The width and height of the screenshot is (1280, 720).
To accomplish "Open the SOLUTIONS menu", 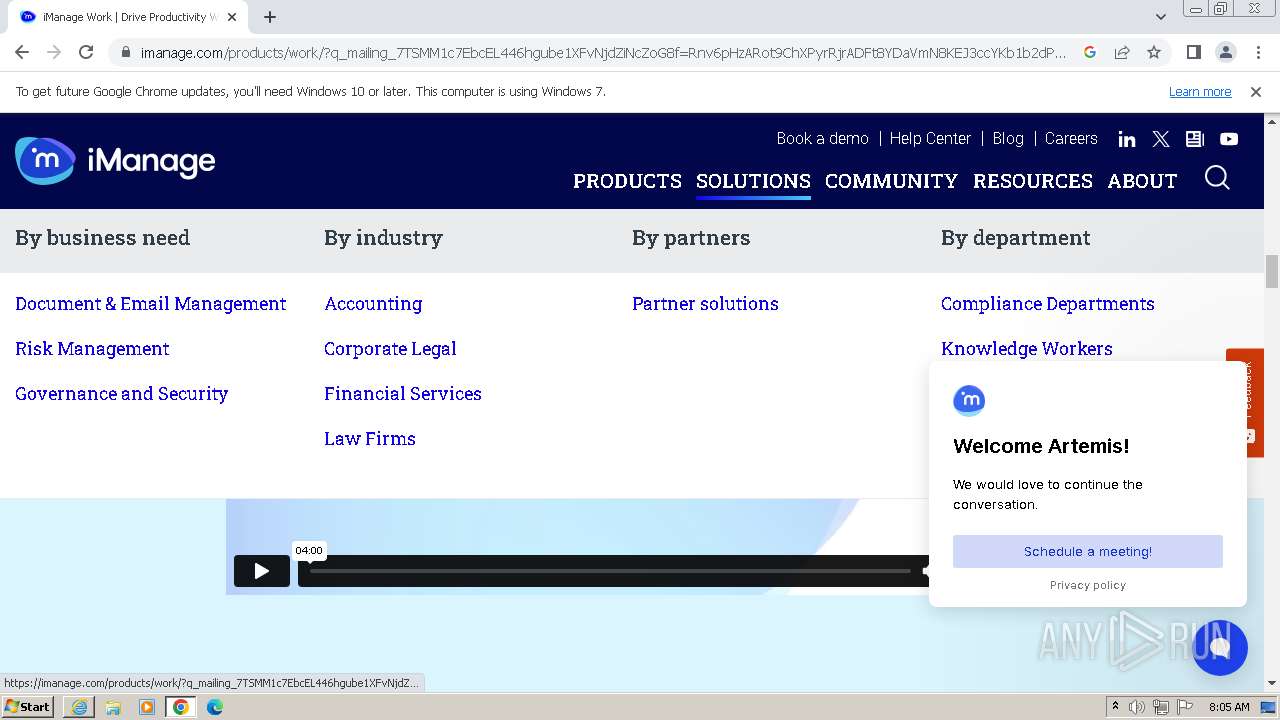I will [x=753, y=181].
